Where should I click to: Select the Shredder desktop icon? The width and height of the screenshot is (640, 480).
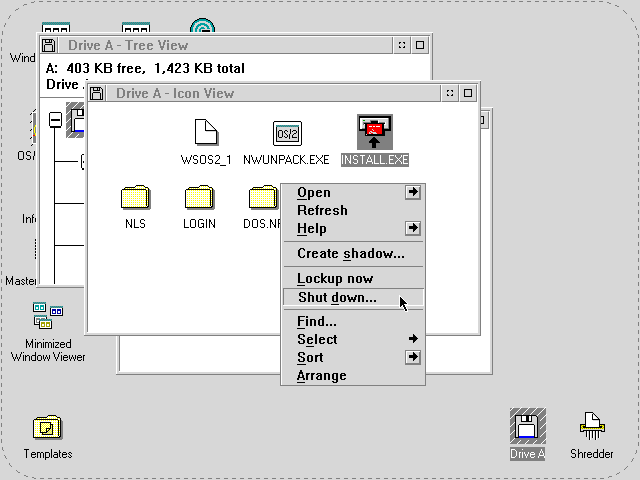click(592, 426)
